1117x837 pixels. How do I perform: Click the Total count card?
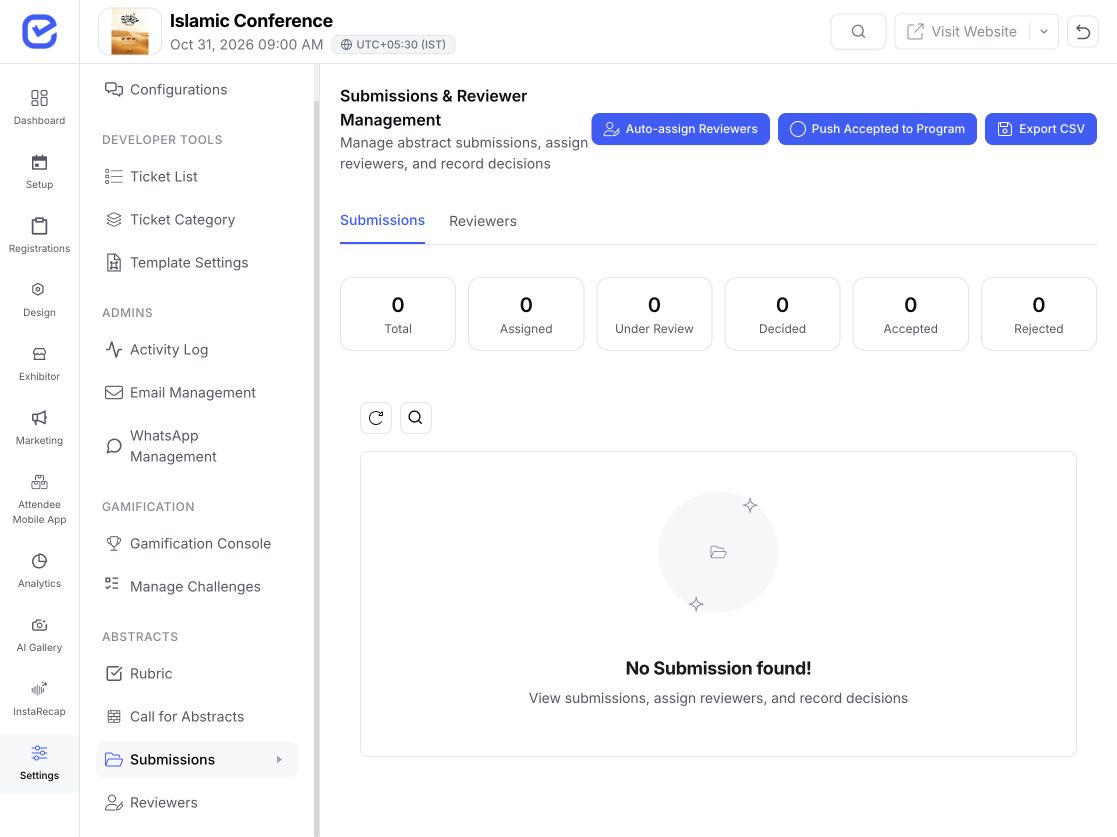pos(398,314)
